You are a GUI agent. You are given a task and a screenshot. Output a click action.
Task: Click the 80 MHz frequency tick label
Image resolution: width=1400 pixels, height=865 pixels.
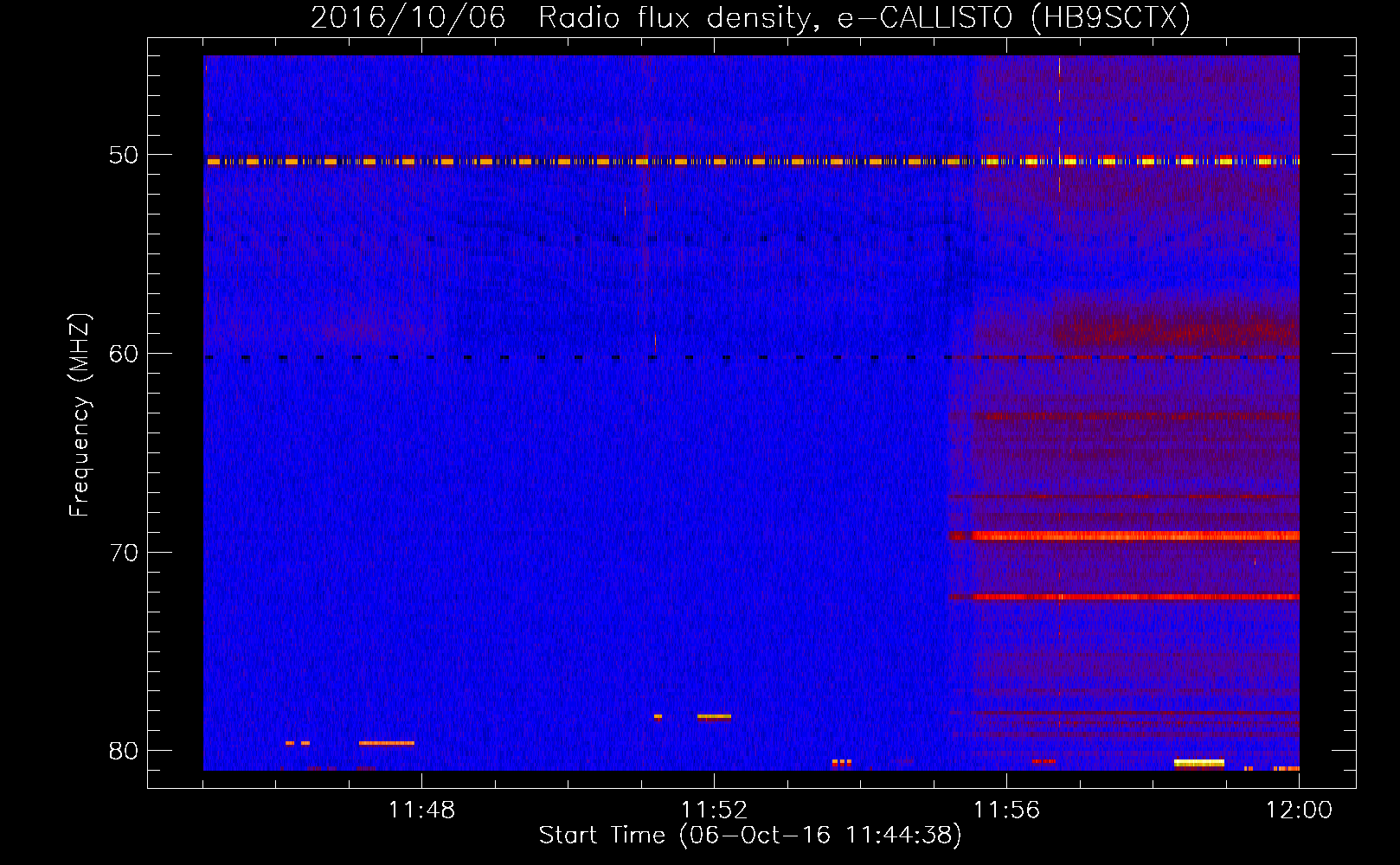click(x=124, y=751)
